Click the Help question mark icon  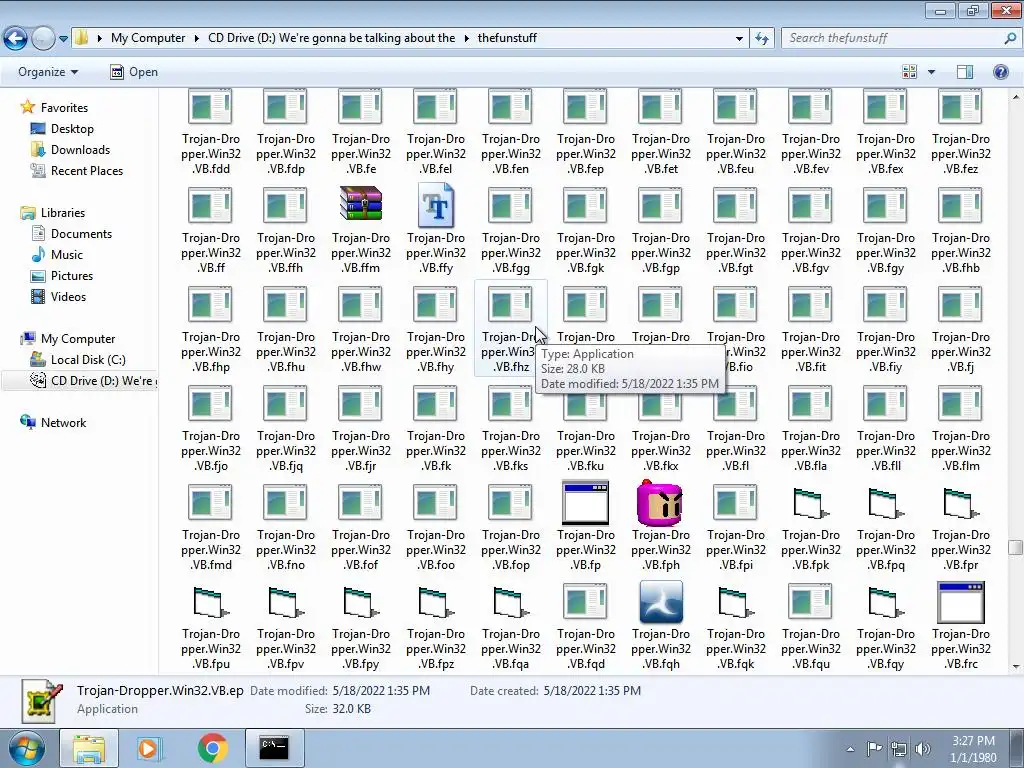[x=1000, y=72]
